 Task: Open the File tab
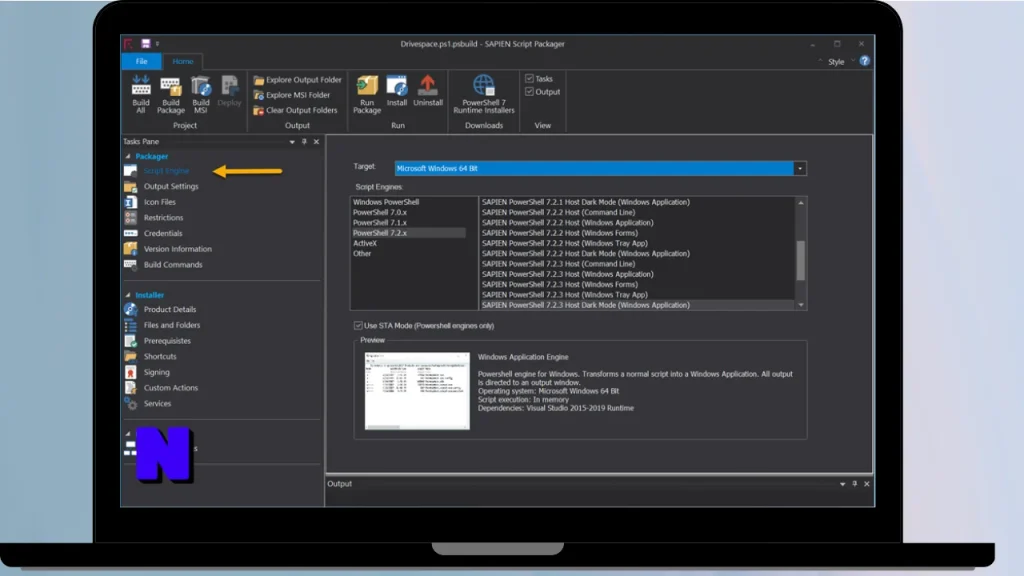tap(141, 61)
